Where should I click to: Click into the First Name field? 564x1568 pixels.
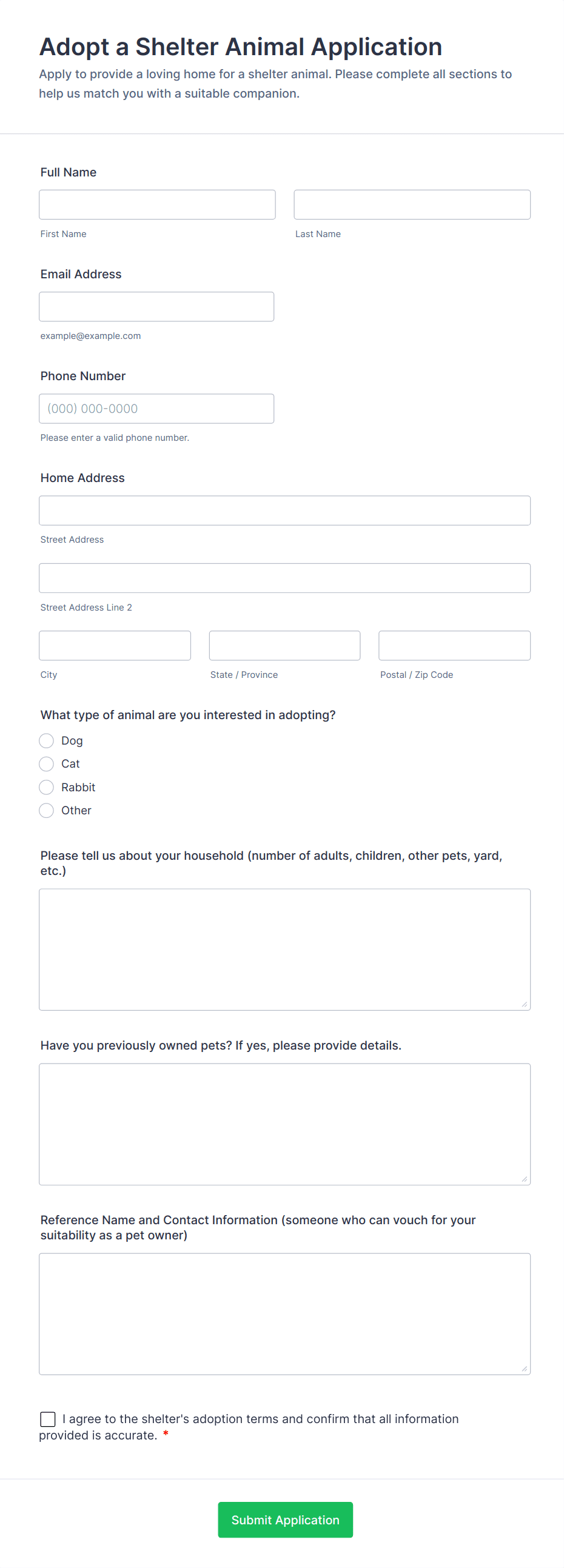tap(156, 204)
